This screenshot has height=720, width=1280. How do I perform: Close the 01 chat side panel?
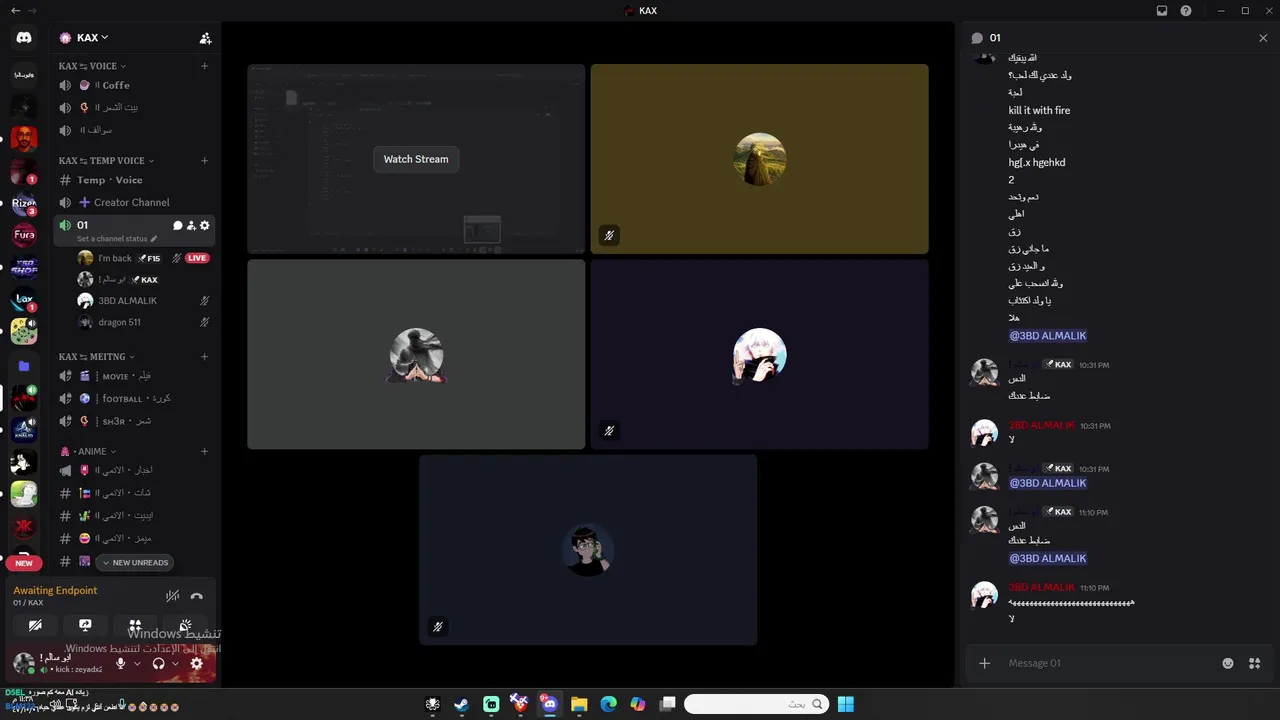[x=1263, y=38]
